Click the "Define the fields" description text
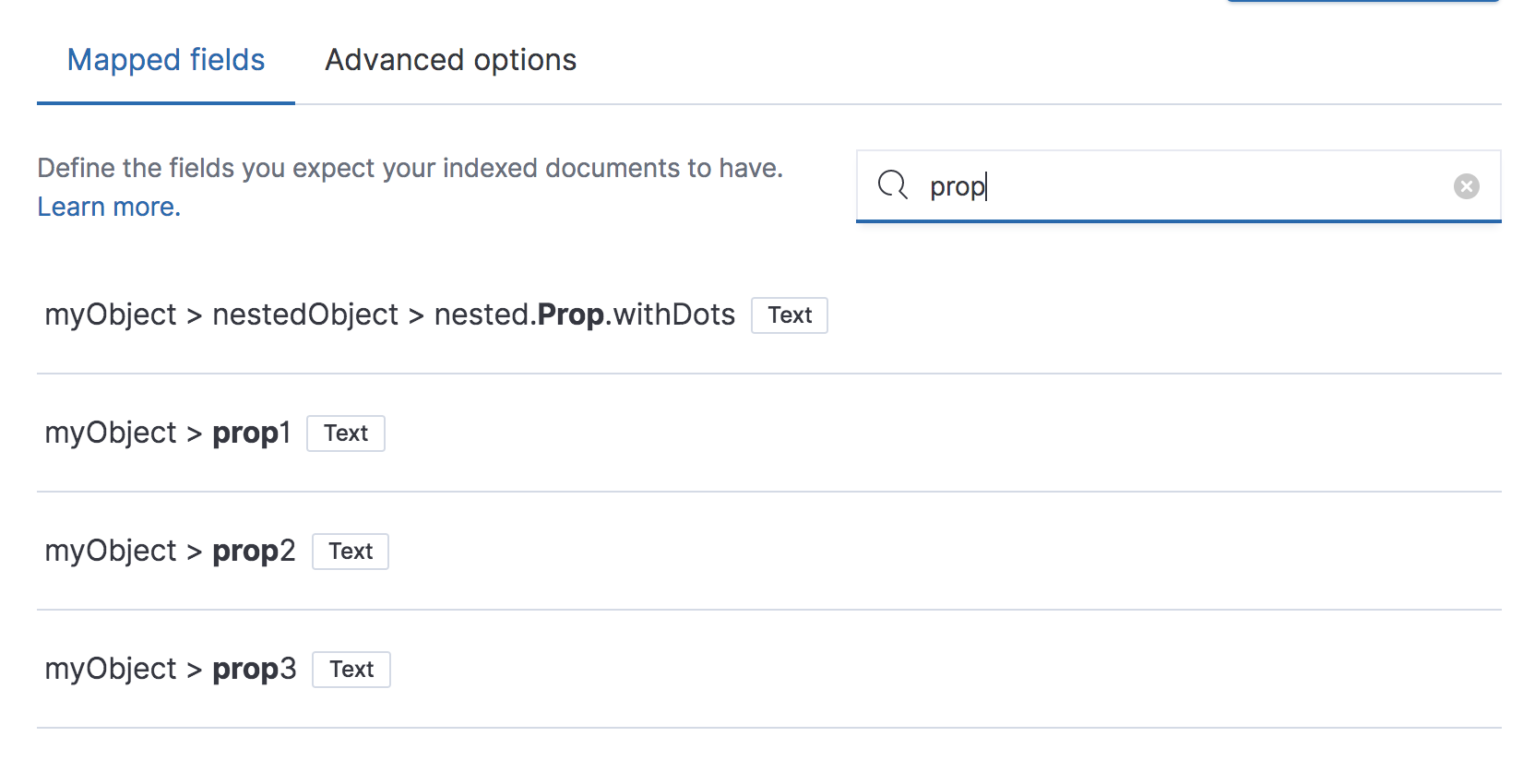 point(410,169)
